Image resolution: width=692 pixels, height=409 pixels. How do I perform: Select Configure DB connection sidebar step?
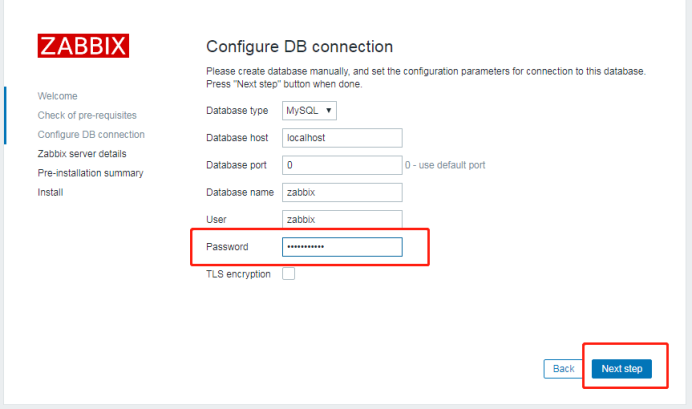91,134
